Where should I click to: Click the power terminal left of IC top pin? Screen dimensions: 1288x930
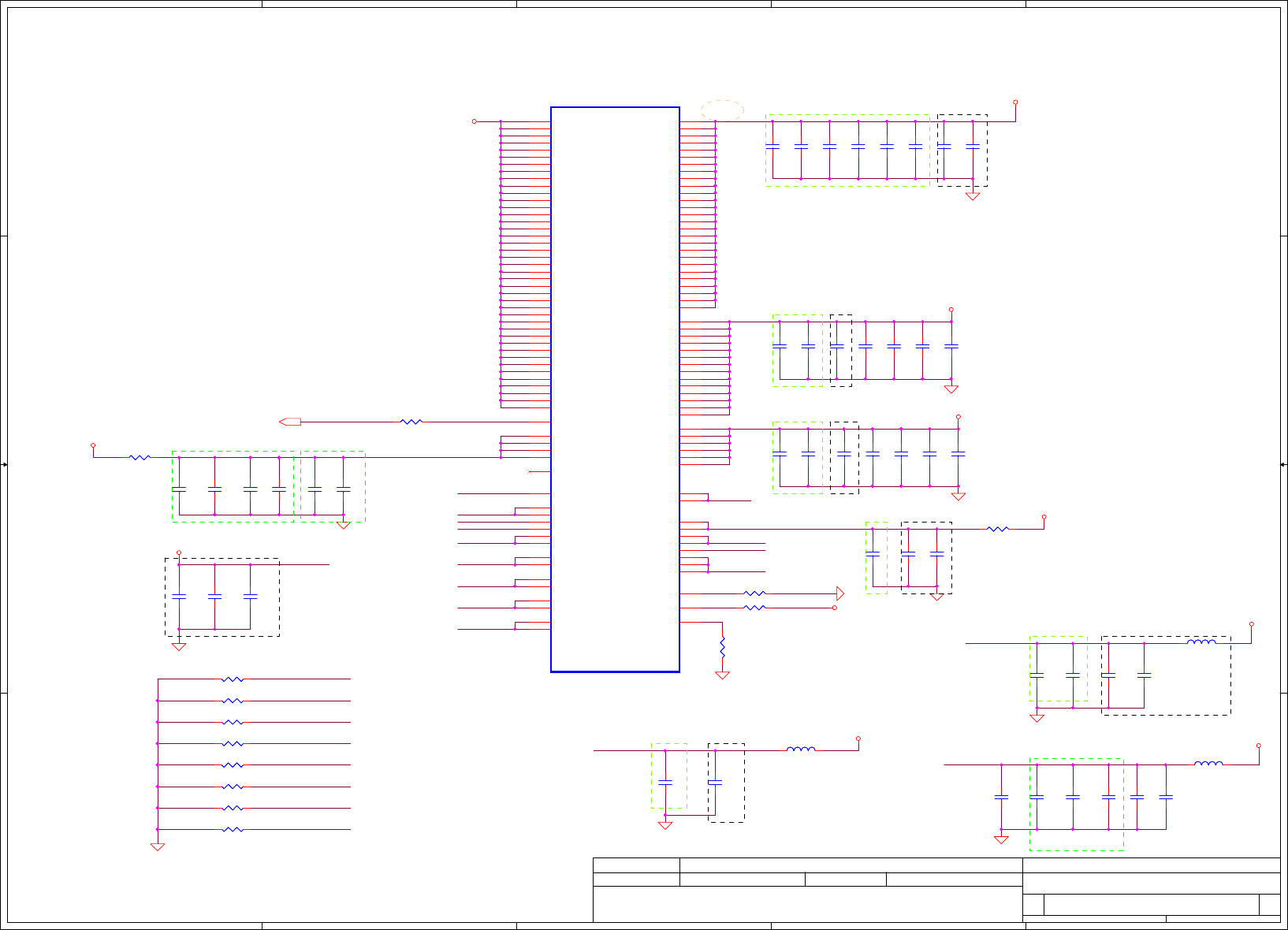475,121
